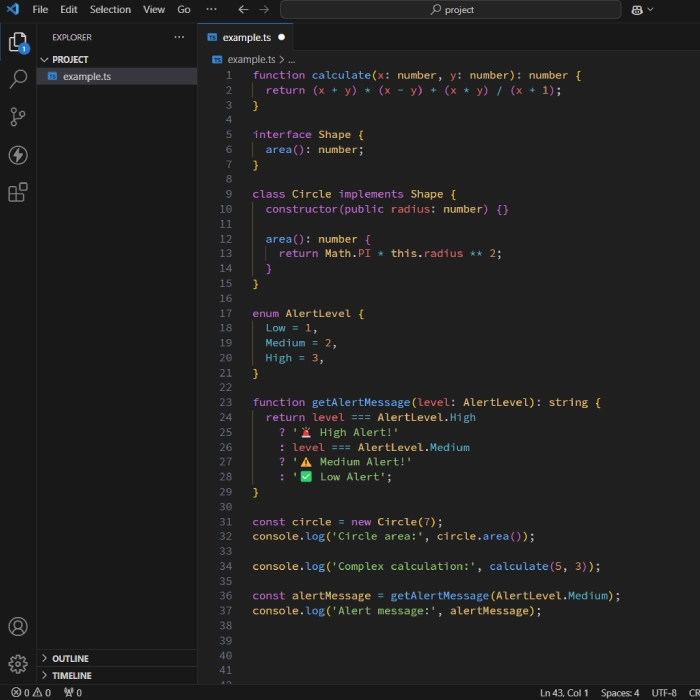Open the overflow menu ellipsis in menu bar

point(211,9)
